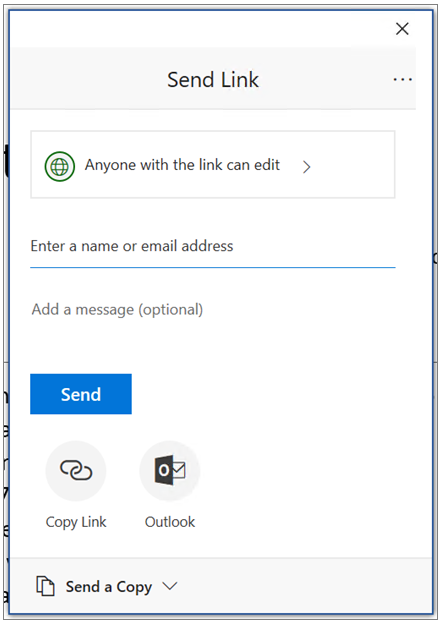Click the green globe permissions icon
This screenshot has height=623, width=441.
60,166
